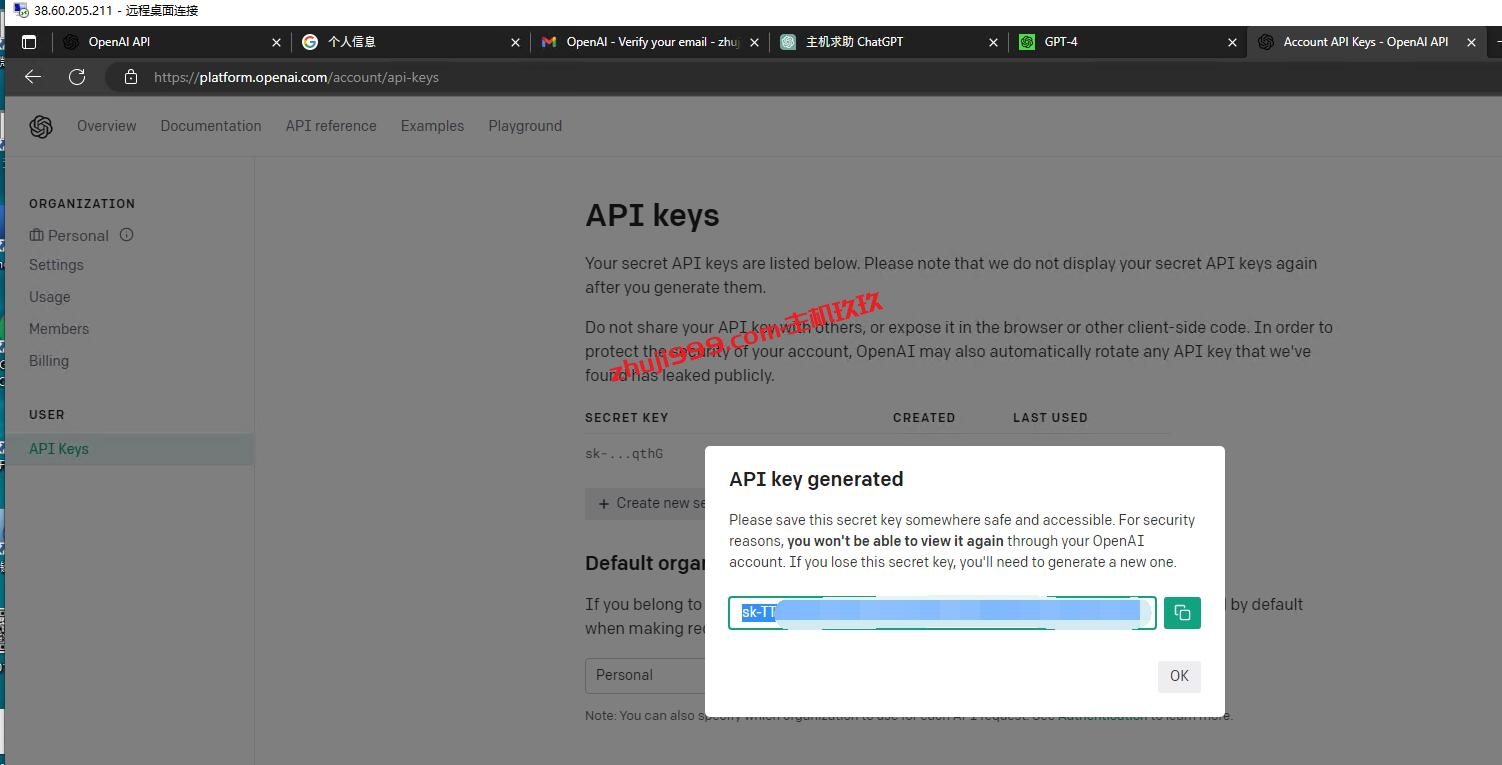Click the API keys page heading
This screenshot has width=1502, height=765.
pyautogui.click(x=652, y=216)
